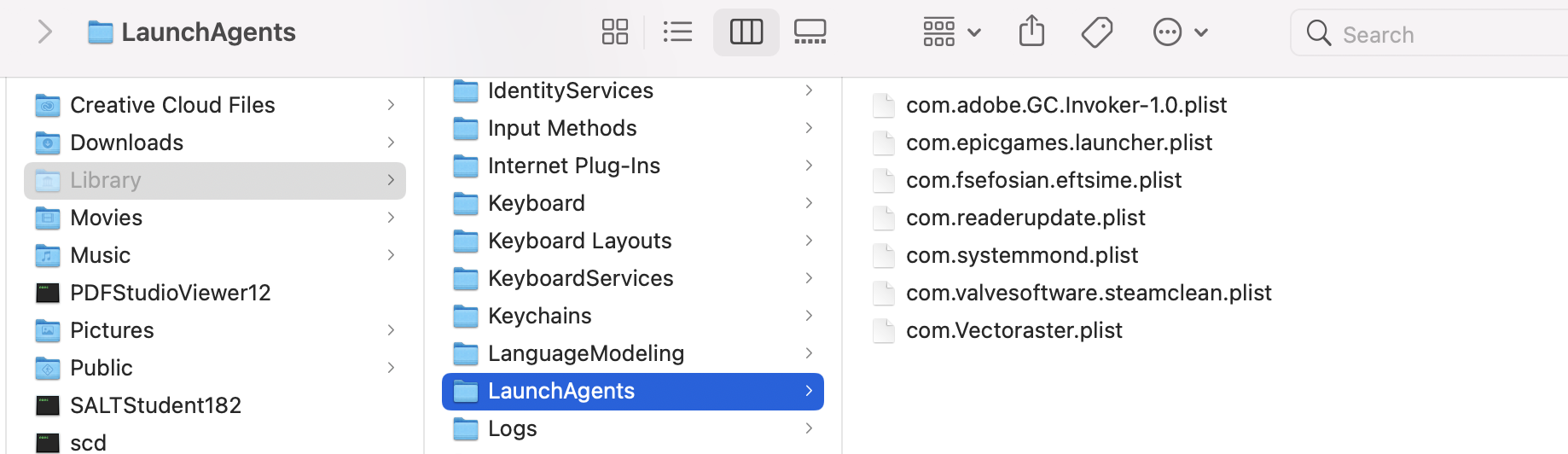Select com.epicgames.launcher.plist file
The image size is (1568, 454).
click(x=1058, y=143)
